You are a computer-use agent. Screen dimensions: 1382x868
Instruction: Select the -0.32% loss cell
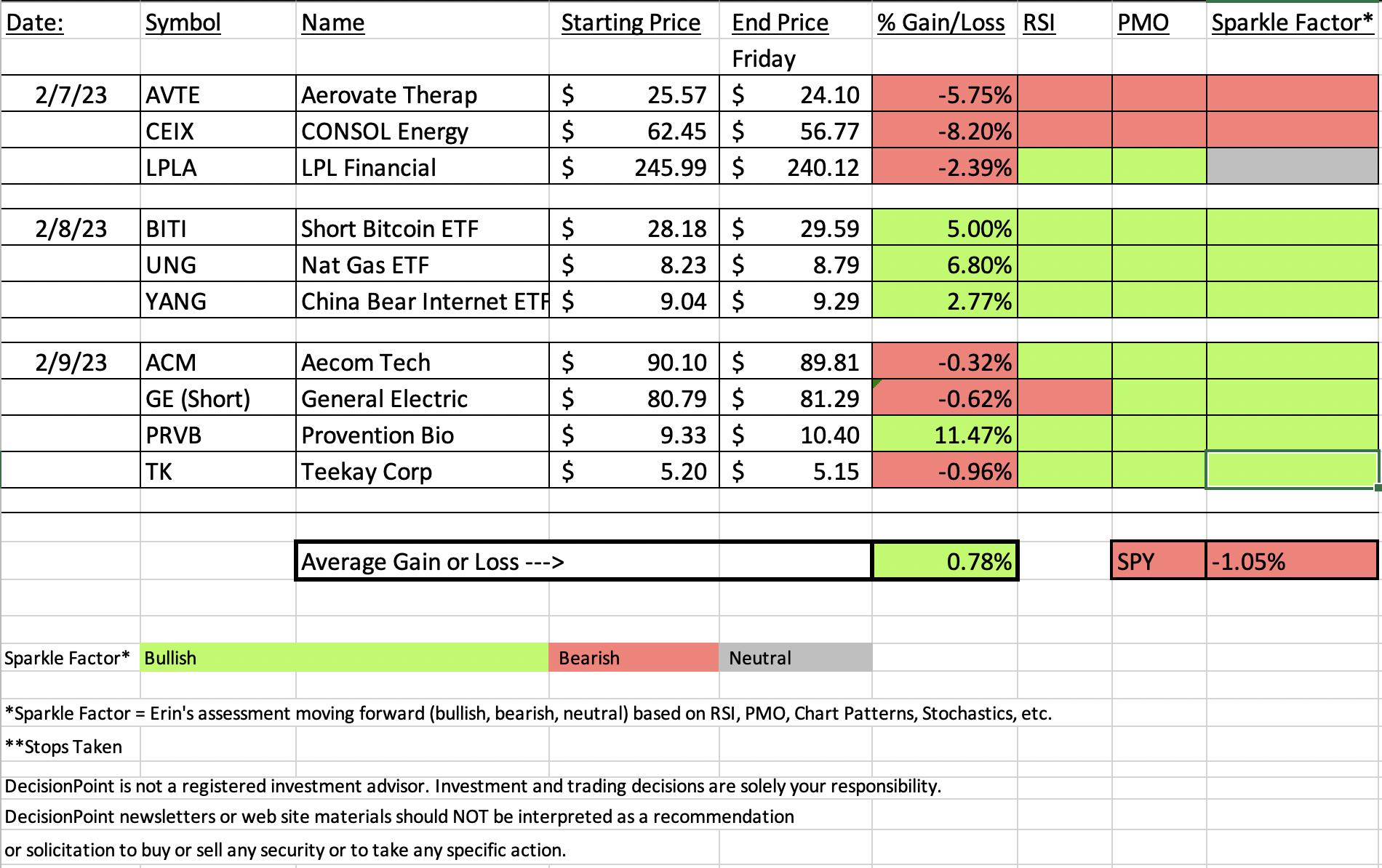(944, 361)
